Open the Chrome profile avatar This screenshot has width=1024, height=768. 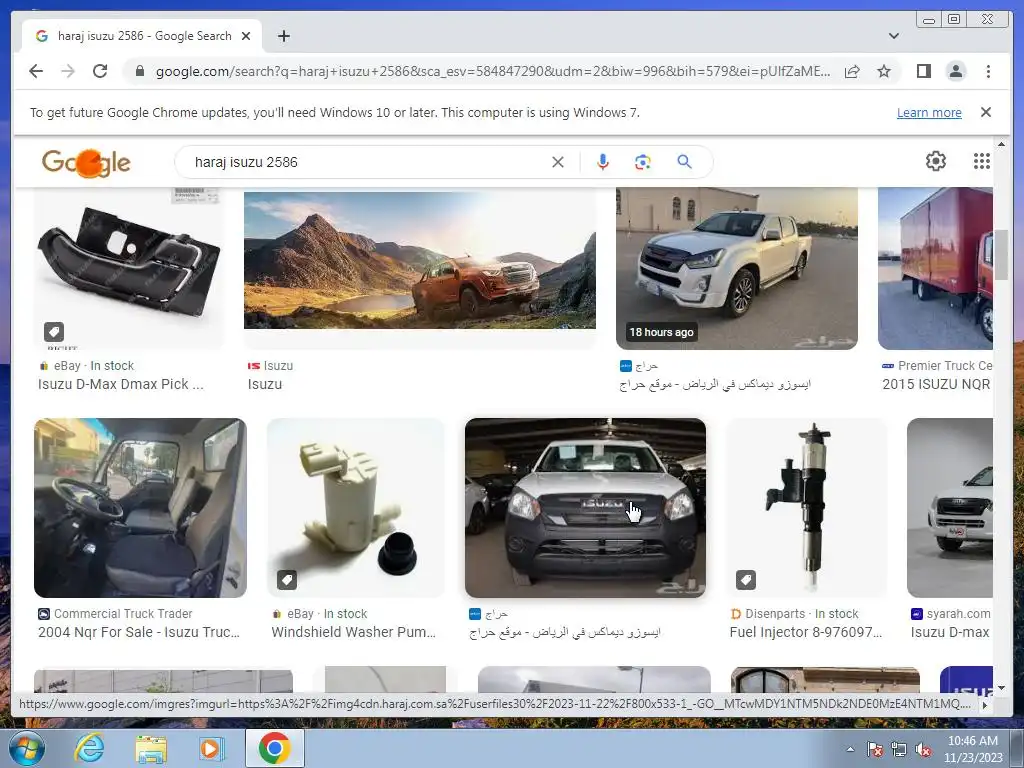[x=955, y=71]
